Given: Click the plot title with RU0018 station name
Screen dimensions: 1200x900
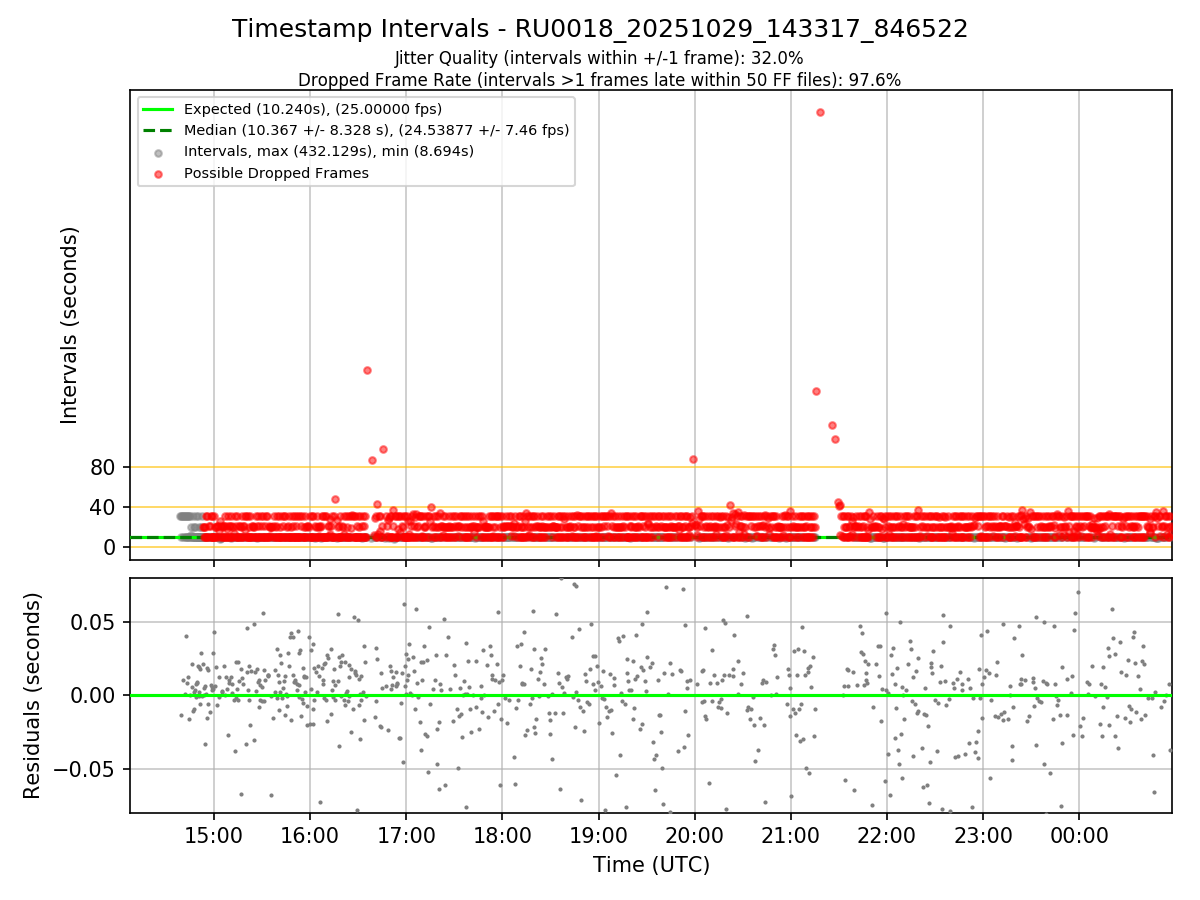Looking at the screenshot, I should (600, 29).
